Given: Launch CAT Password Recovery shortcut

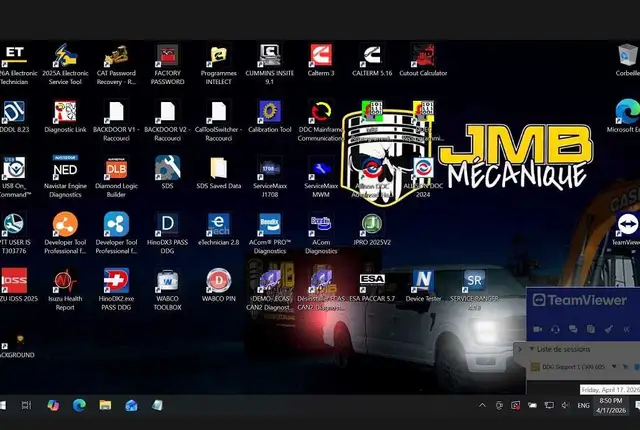Looking at the screenshot, I should tap(116, 64).
